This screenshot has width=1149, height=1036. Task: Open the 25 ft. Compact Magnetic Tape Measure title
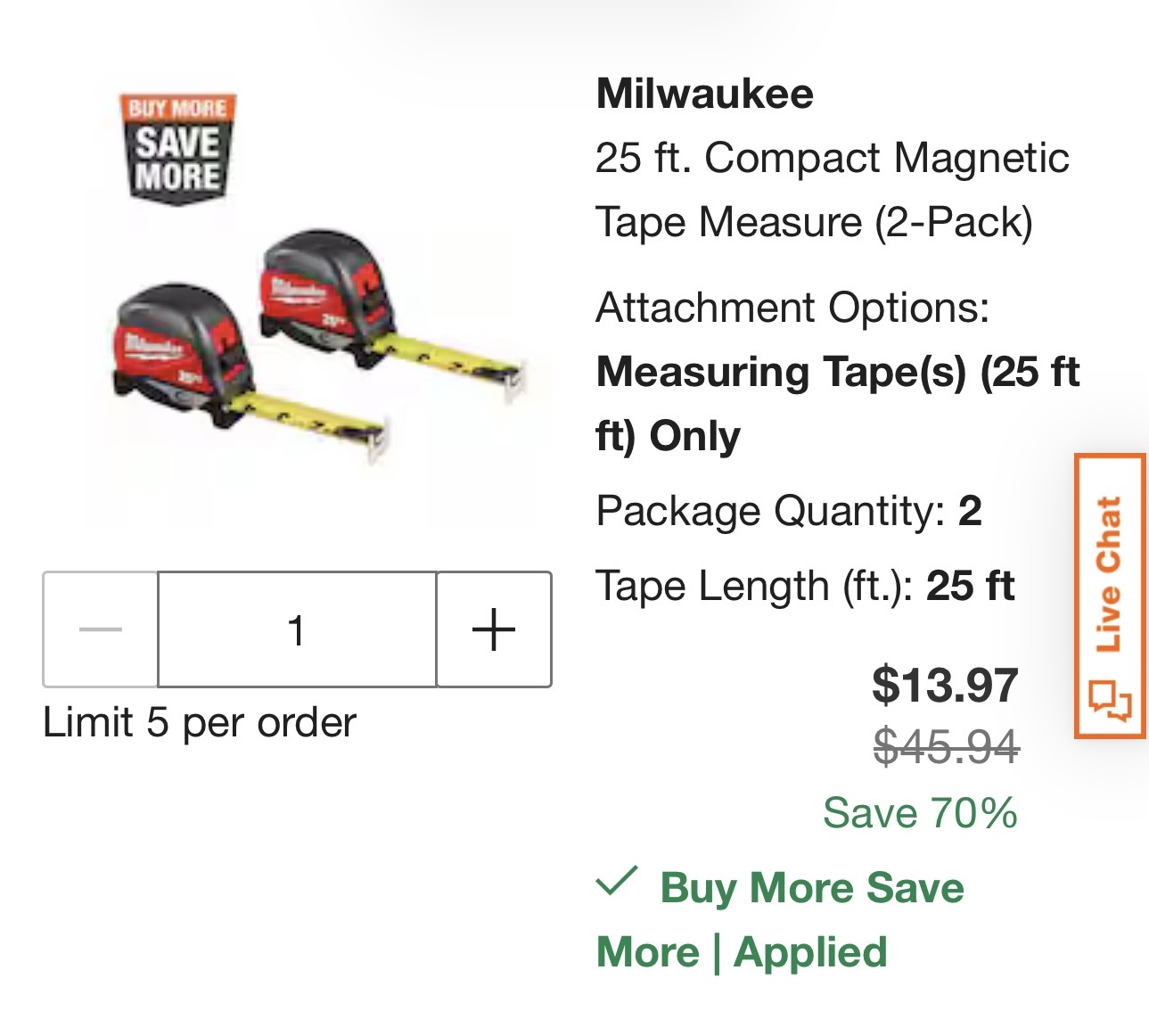tap(831, 190)
